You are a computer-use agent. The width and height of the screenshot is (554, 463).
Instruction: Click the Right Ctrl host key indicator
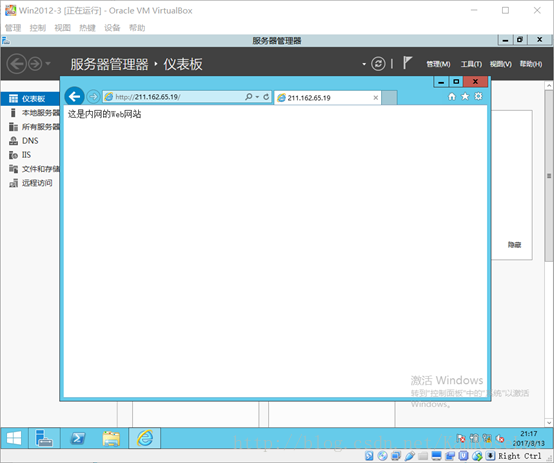point(520,456)
